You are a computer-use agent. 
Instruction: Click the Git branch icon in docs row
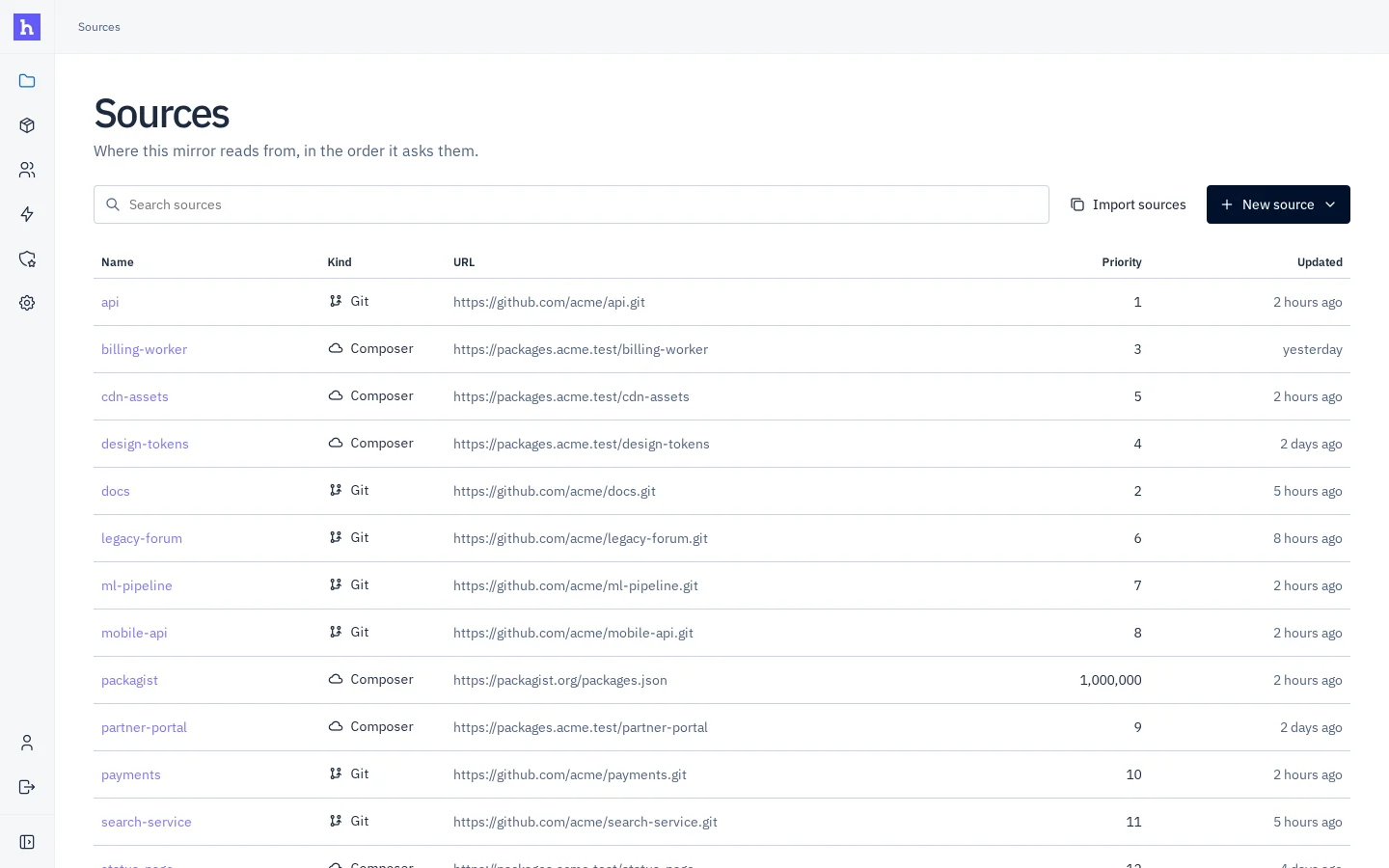coord(336,490)
